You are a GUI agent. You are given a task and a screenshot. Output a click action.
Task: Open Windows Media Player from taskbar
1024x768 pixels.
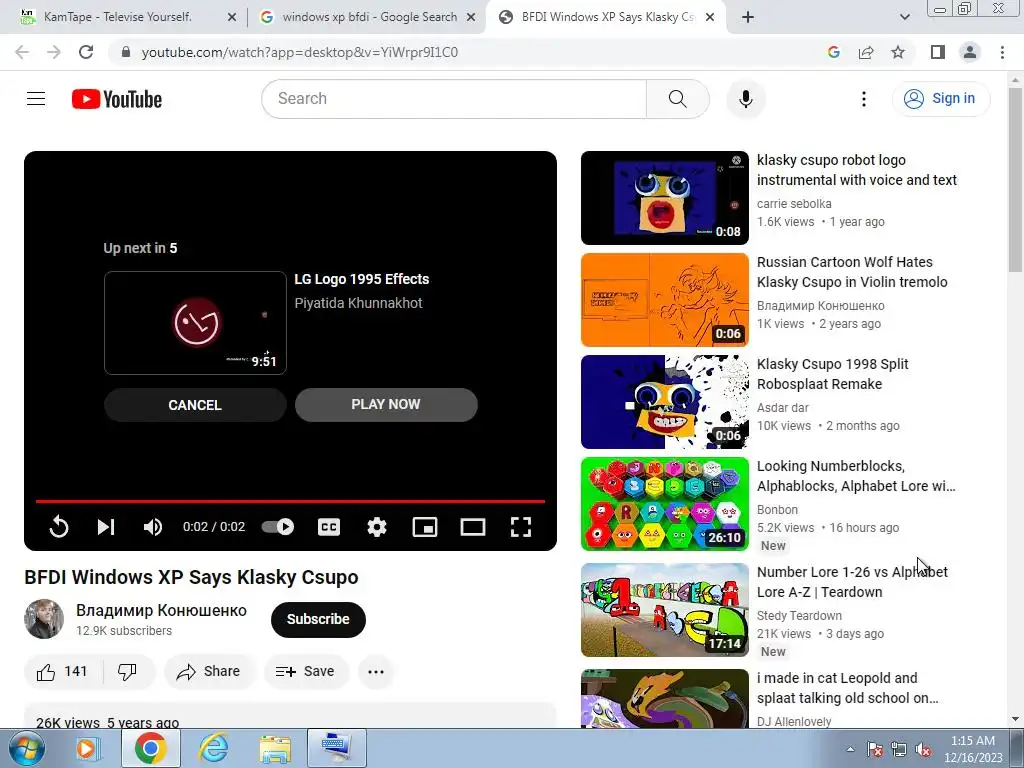(x=86, y=748)
